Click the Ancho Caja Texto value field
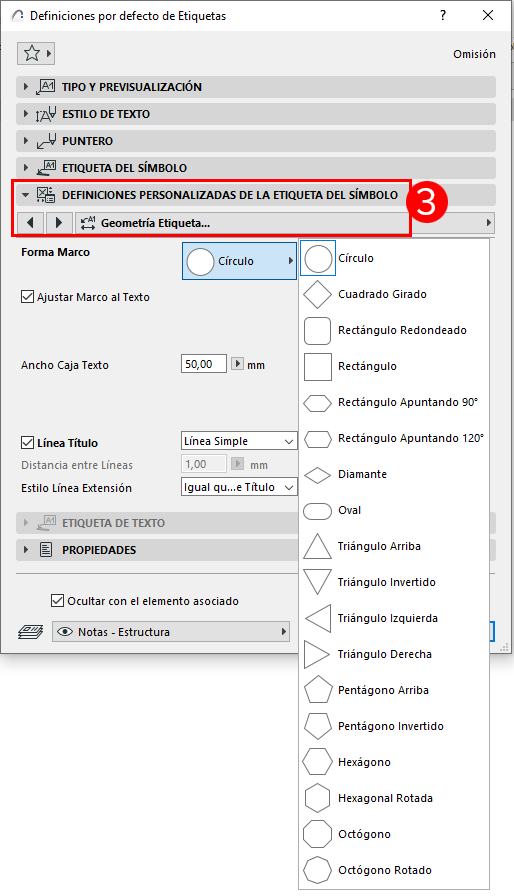 pyautogui.click(x=204, y=364)
